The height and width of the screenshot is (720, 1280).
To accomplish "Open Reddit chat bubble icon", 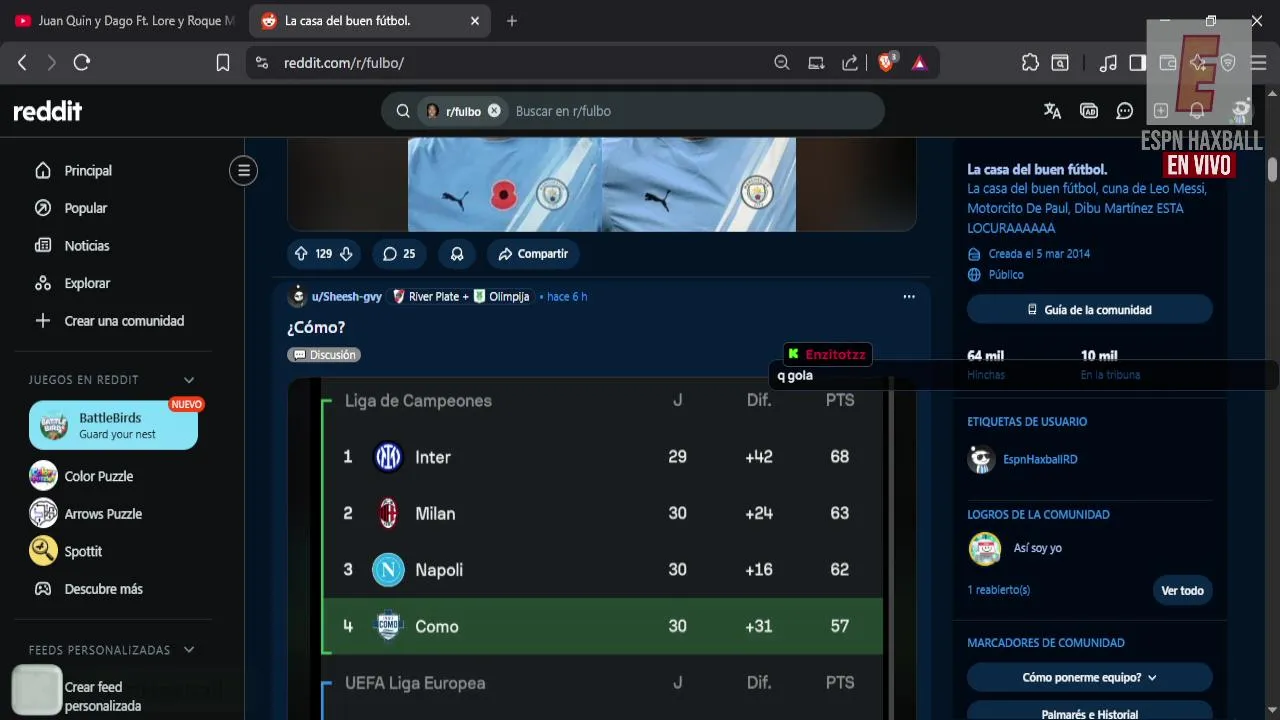I will (1125, 111).
